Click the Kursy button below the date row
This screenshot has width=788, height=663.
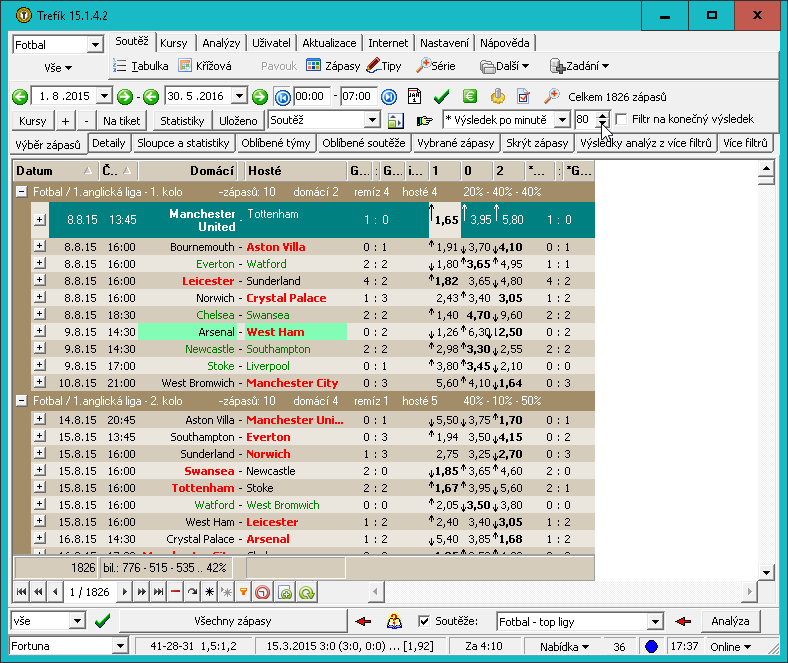coord(33,121)
